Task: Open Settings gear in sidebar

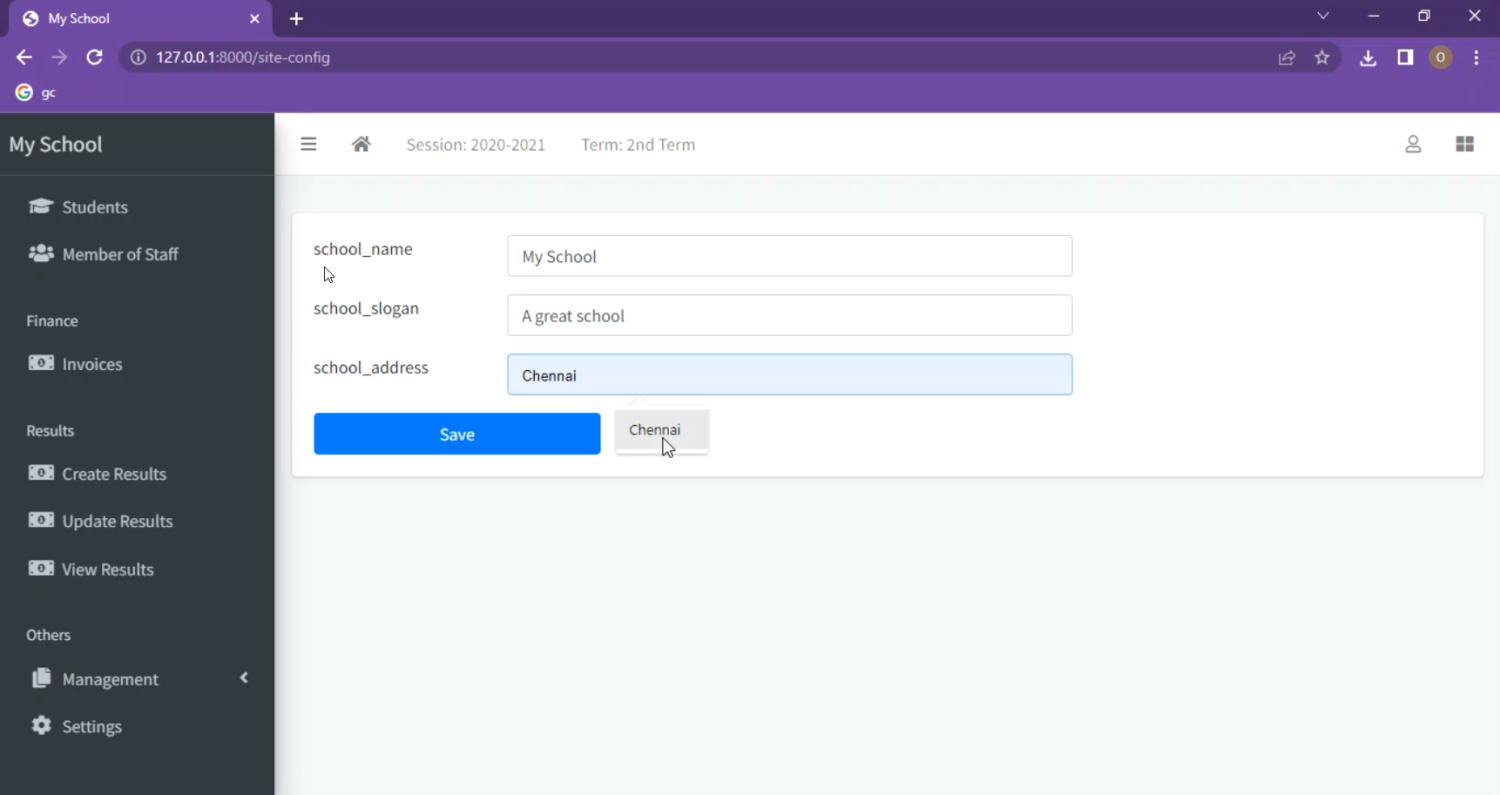Action: (x=41, y=726)
